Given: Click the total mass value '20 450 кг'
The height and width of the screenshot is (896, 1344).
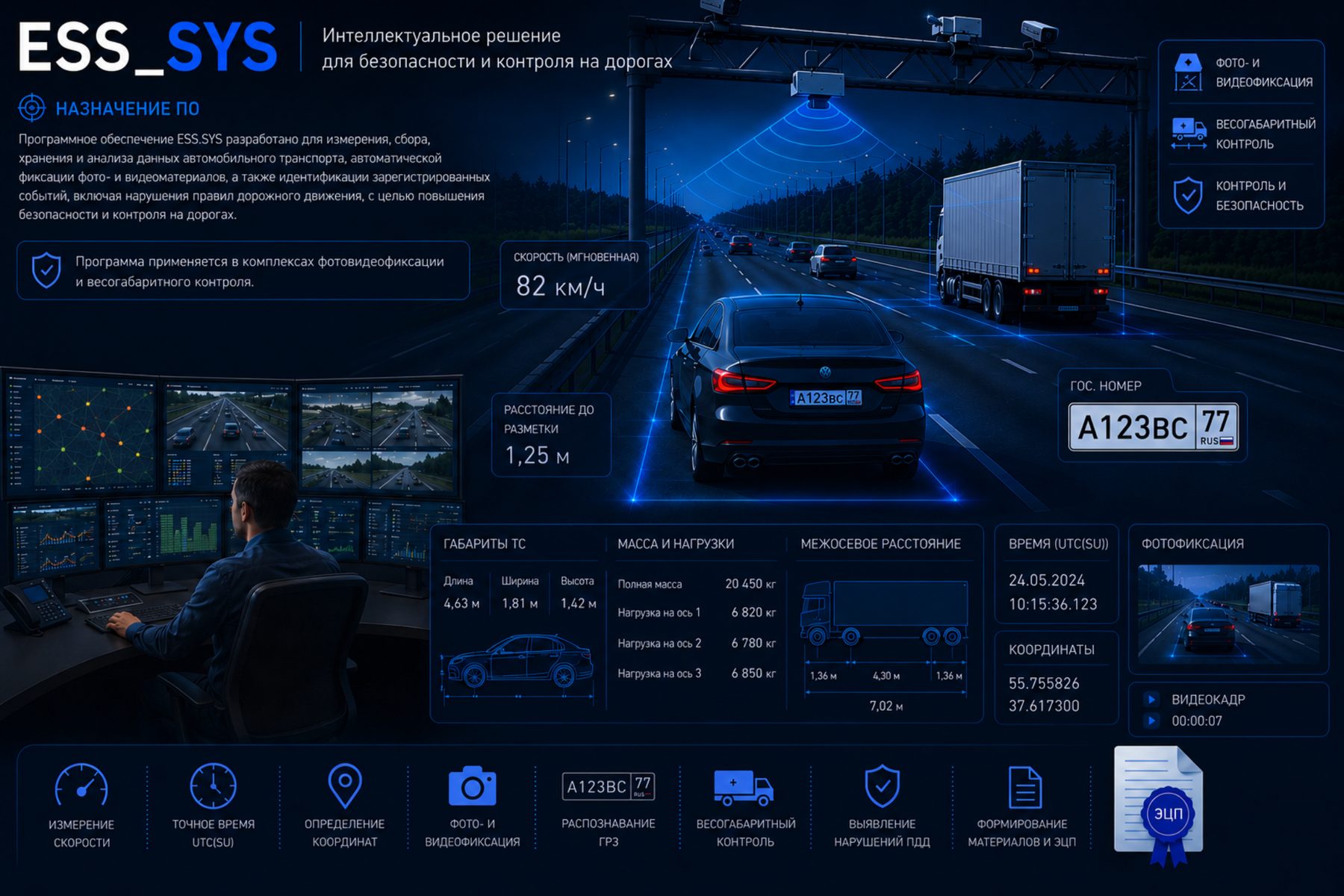Looking at the screenshot, I should pos(750,584).
